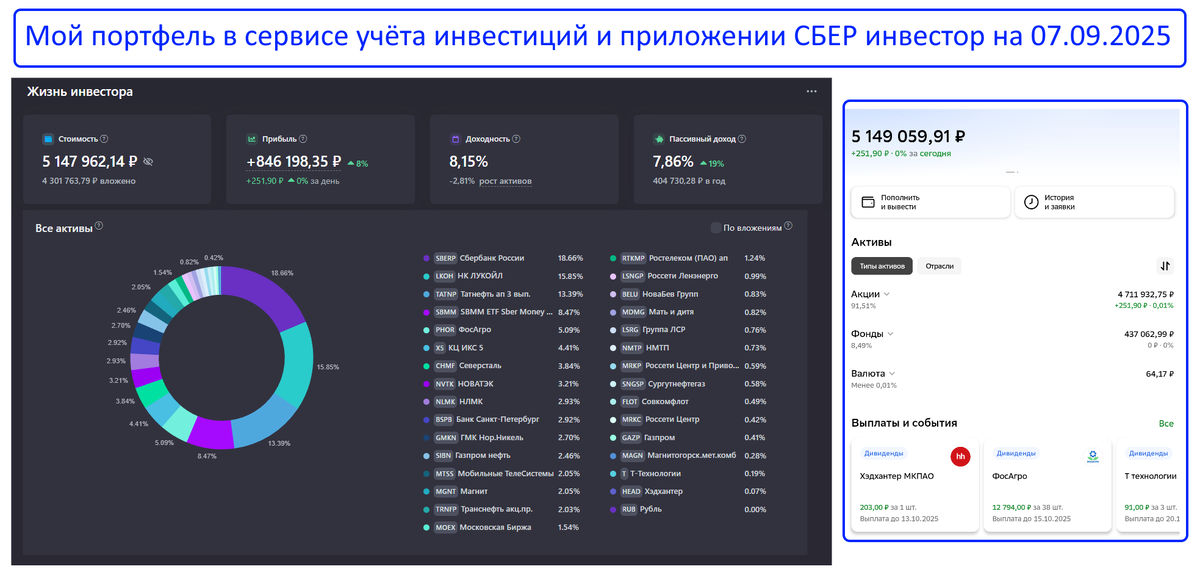
Task: Click the 5 149 059,91 ₽ balance in Сбер Инвестор
Action: coord(908,136)
